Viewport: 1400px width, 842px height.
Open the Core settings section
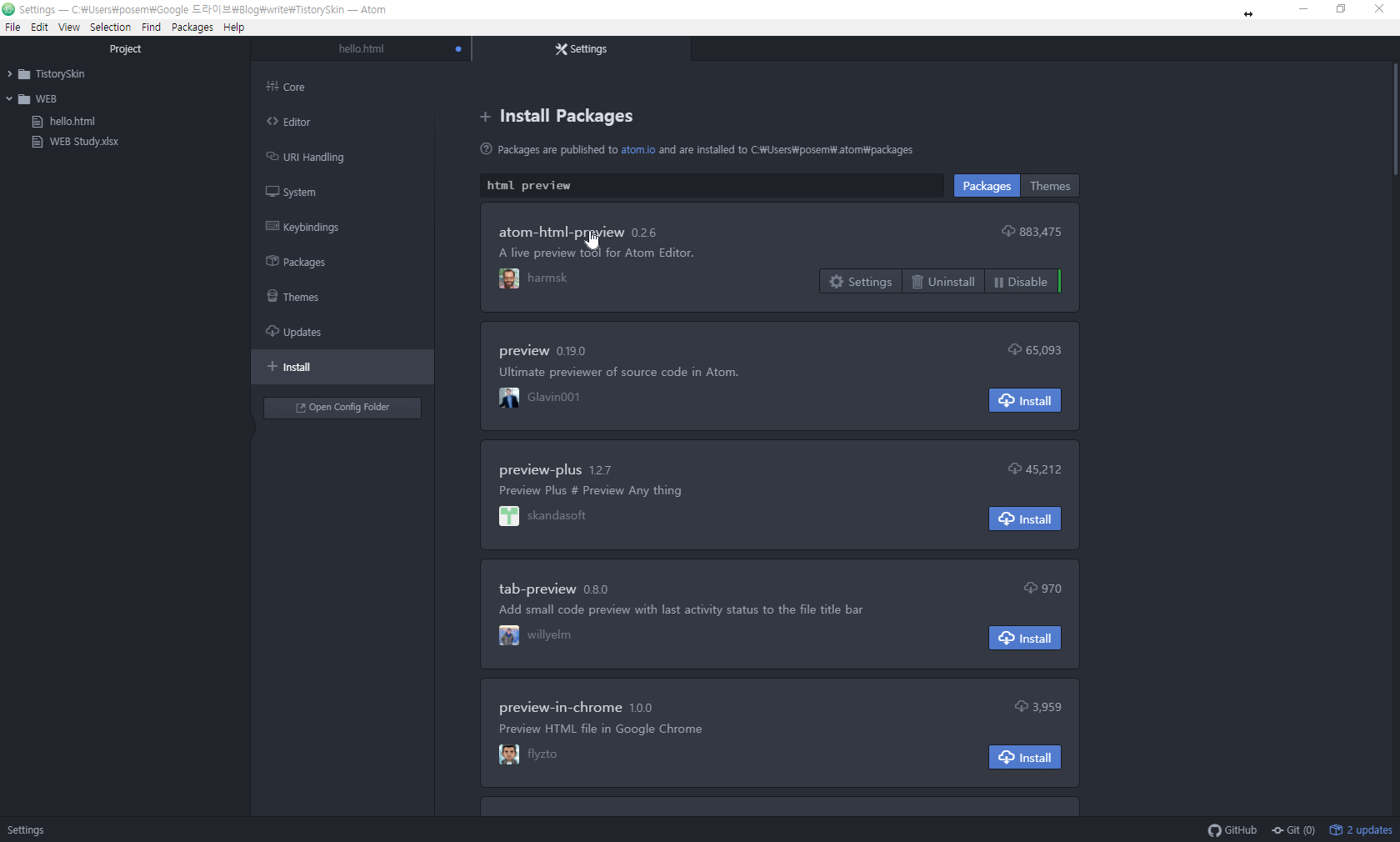tap(342, 87)
